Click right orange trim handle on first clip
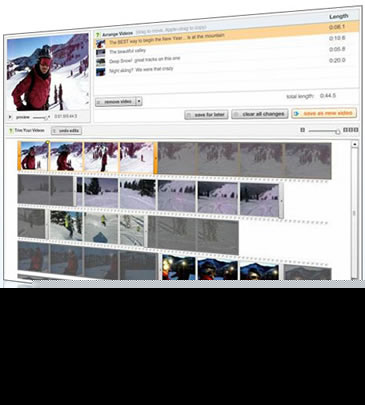Screen dimensions: 365x405 pyautogui.click(x=156, y=158)
